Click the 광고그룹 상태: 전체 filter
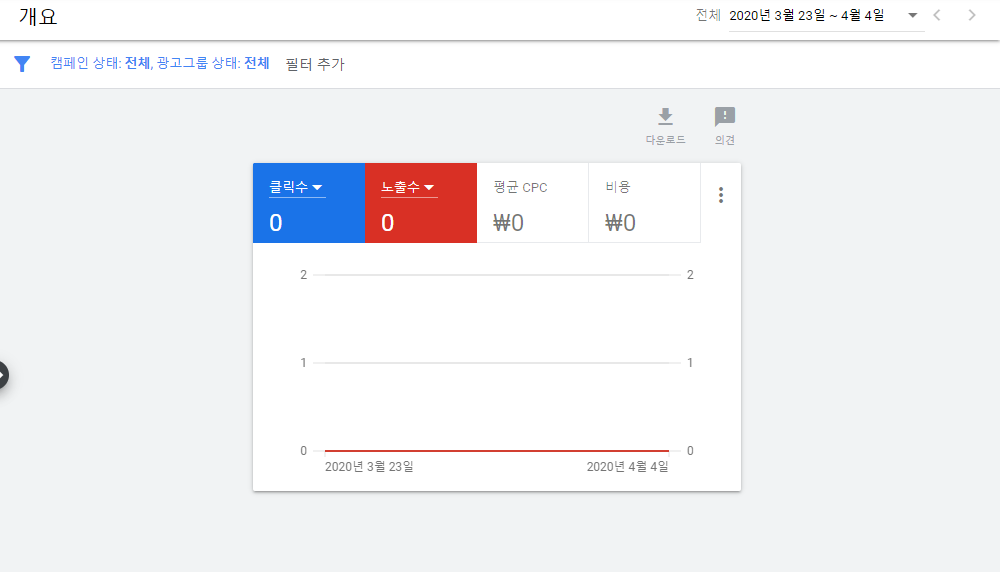This screenshot has height=572, width=1000. tap(213, 63)
